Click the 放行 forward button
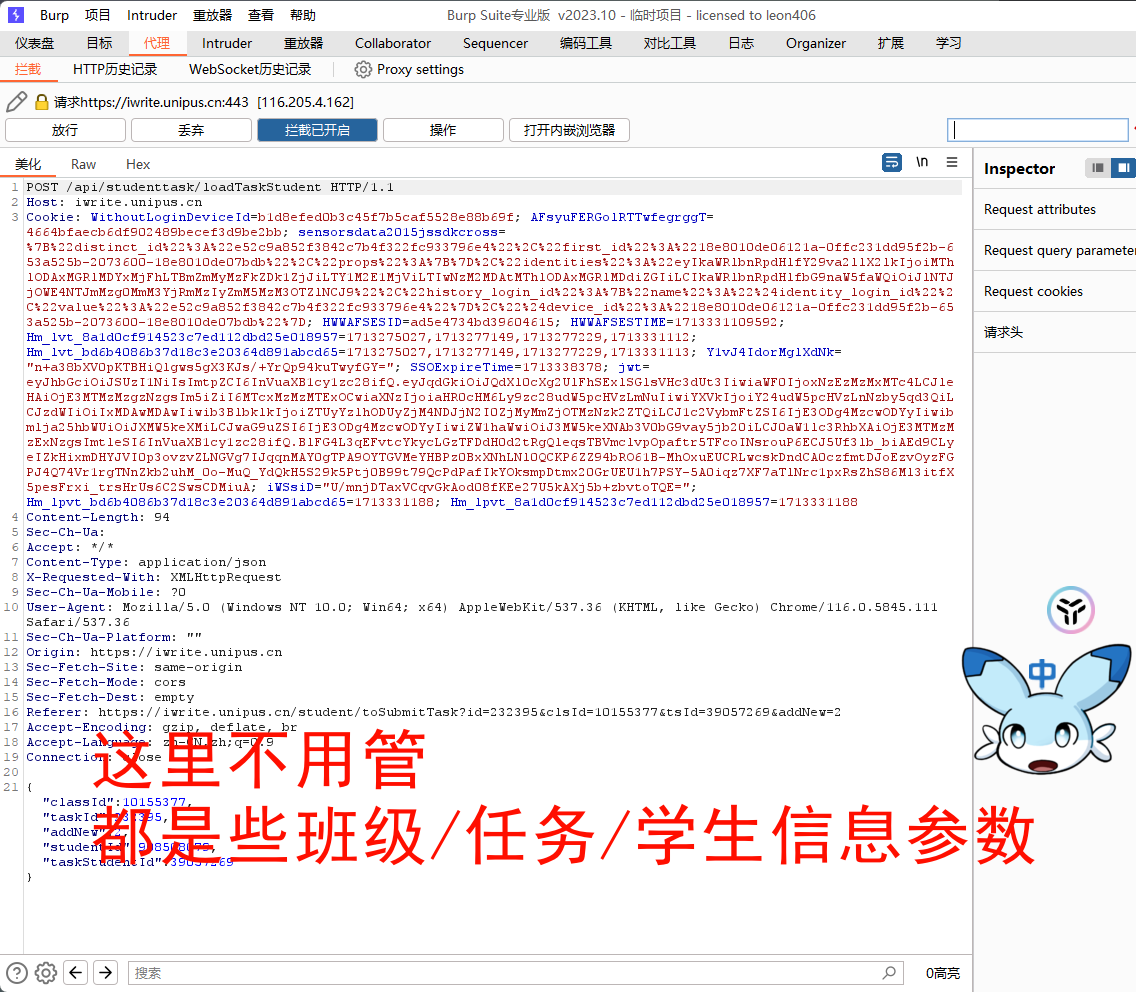Screen dimensions: 1136x992 pyautogui.click(x=65, y=130)
